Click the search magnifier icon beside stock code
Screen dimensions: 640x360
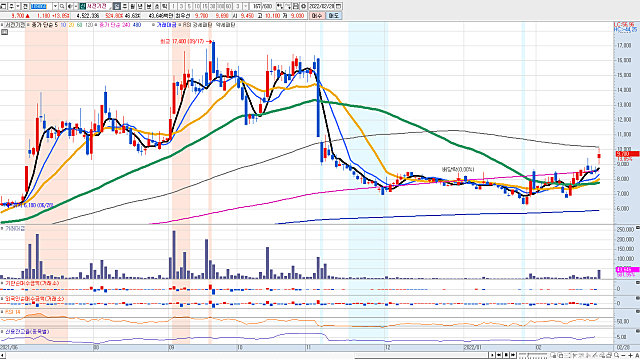coord(62,6)
